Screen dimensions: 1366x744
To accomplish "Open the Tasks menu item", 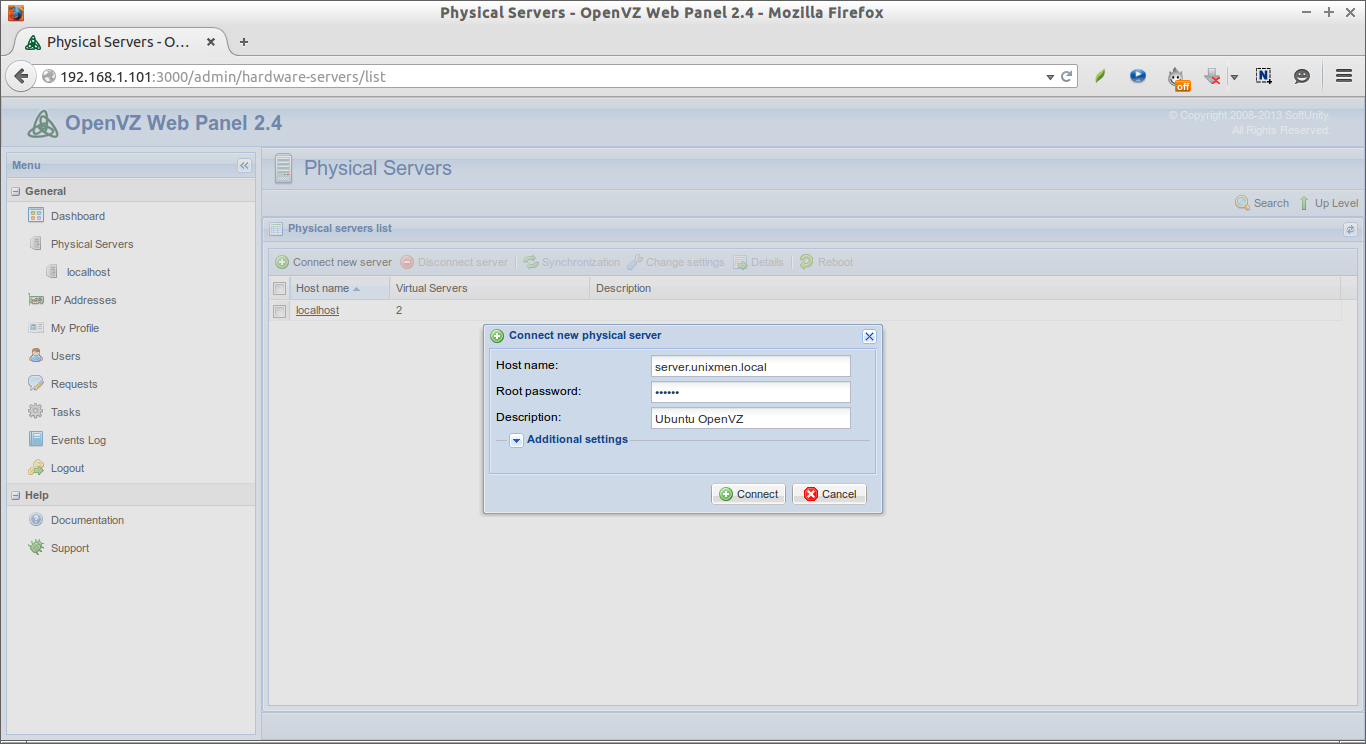I will coord(66,412).
